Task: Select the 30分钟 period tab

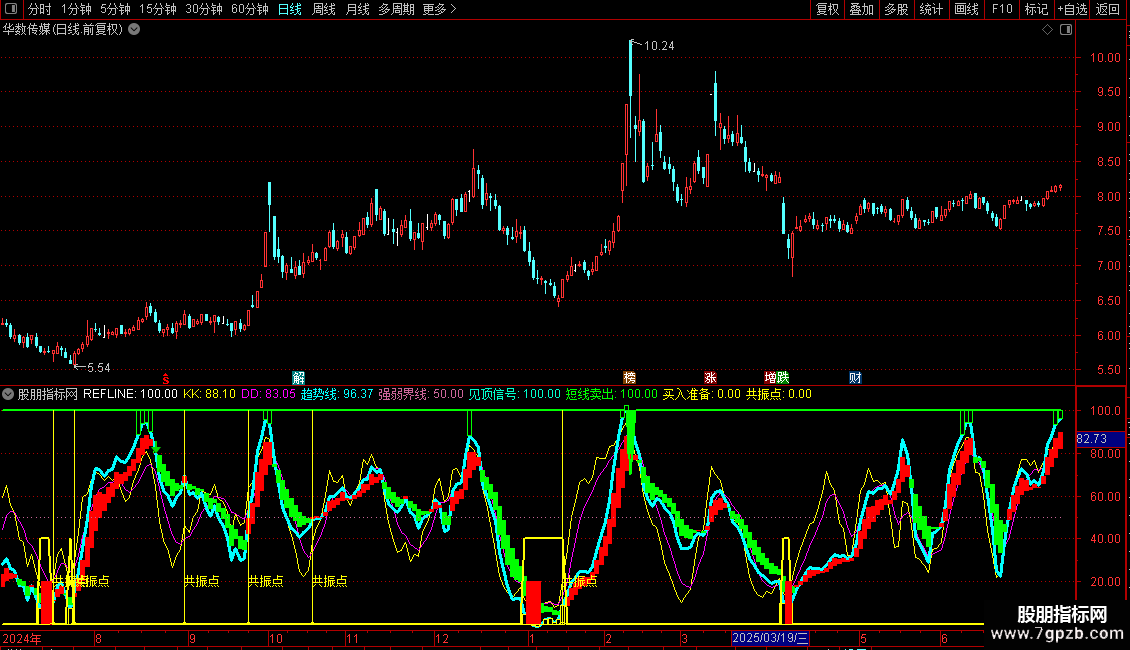Action: (204, 9)
